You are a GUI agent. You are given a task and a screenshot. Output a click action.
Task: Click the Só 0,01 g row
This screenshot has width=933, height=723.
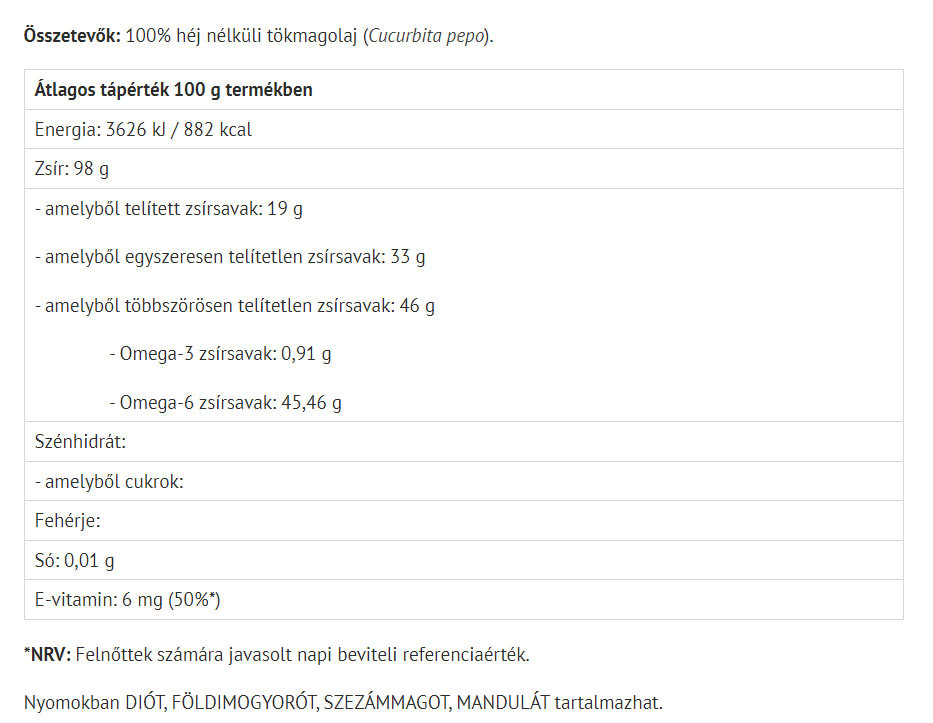click(x=74, y=560)
